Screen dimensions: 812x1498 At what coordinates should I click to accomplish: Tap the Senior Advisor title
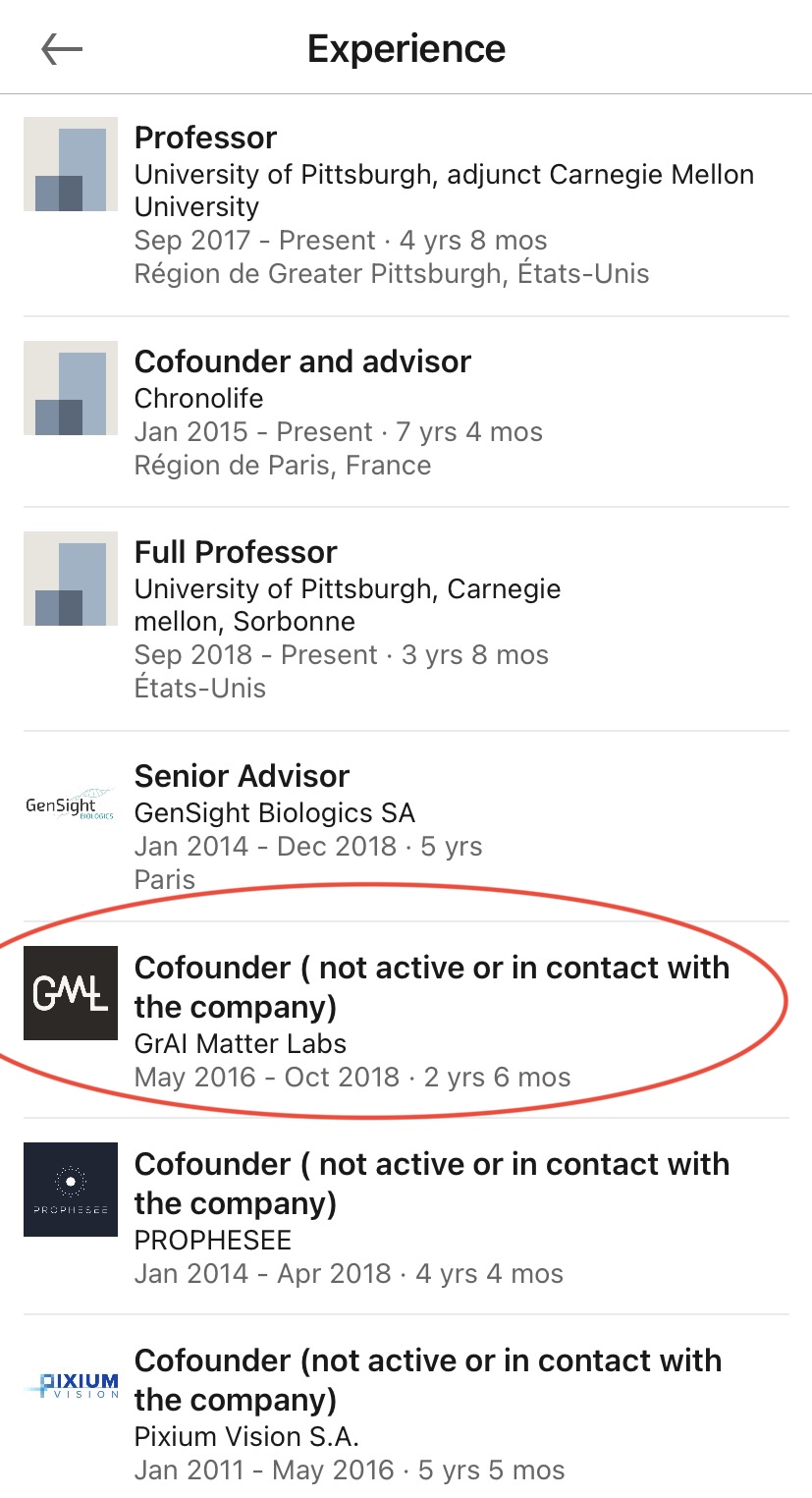tap(242, 776)
